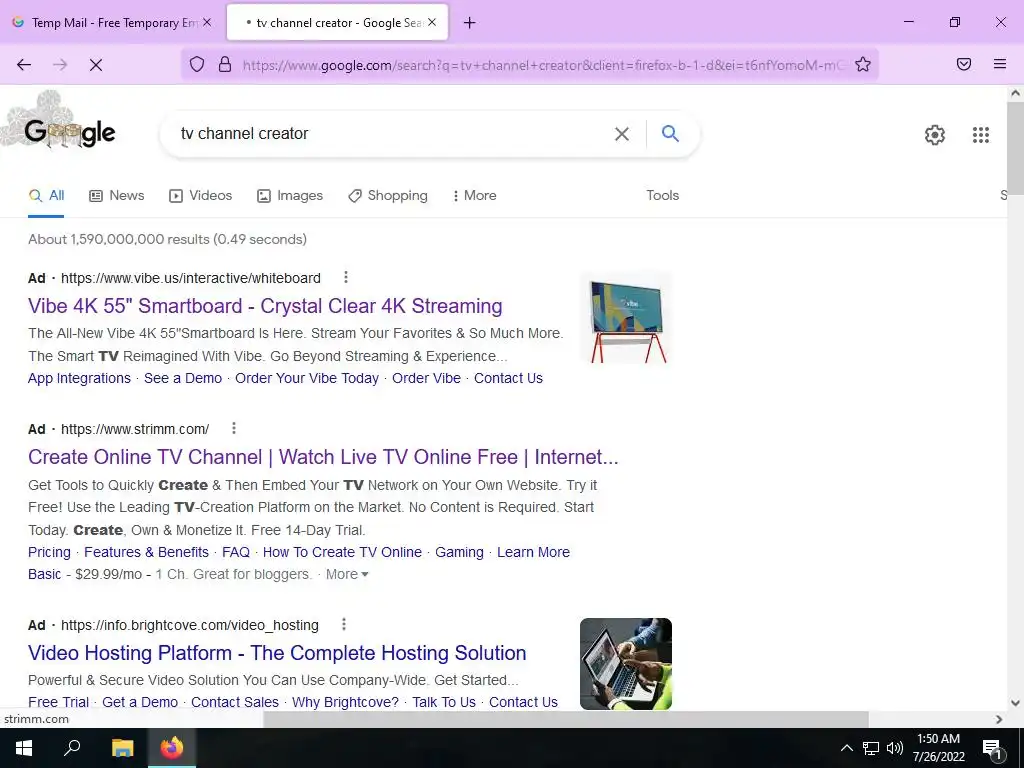This screenshot has width=1024, height=768.
Task: Open the network tray icon
Action: pyautogui.click(x=871, y=748)
